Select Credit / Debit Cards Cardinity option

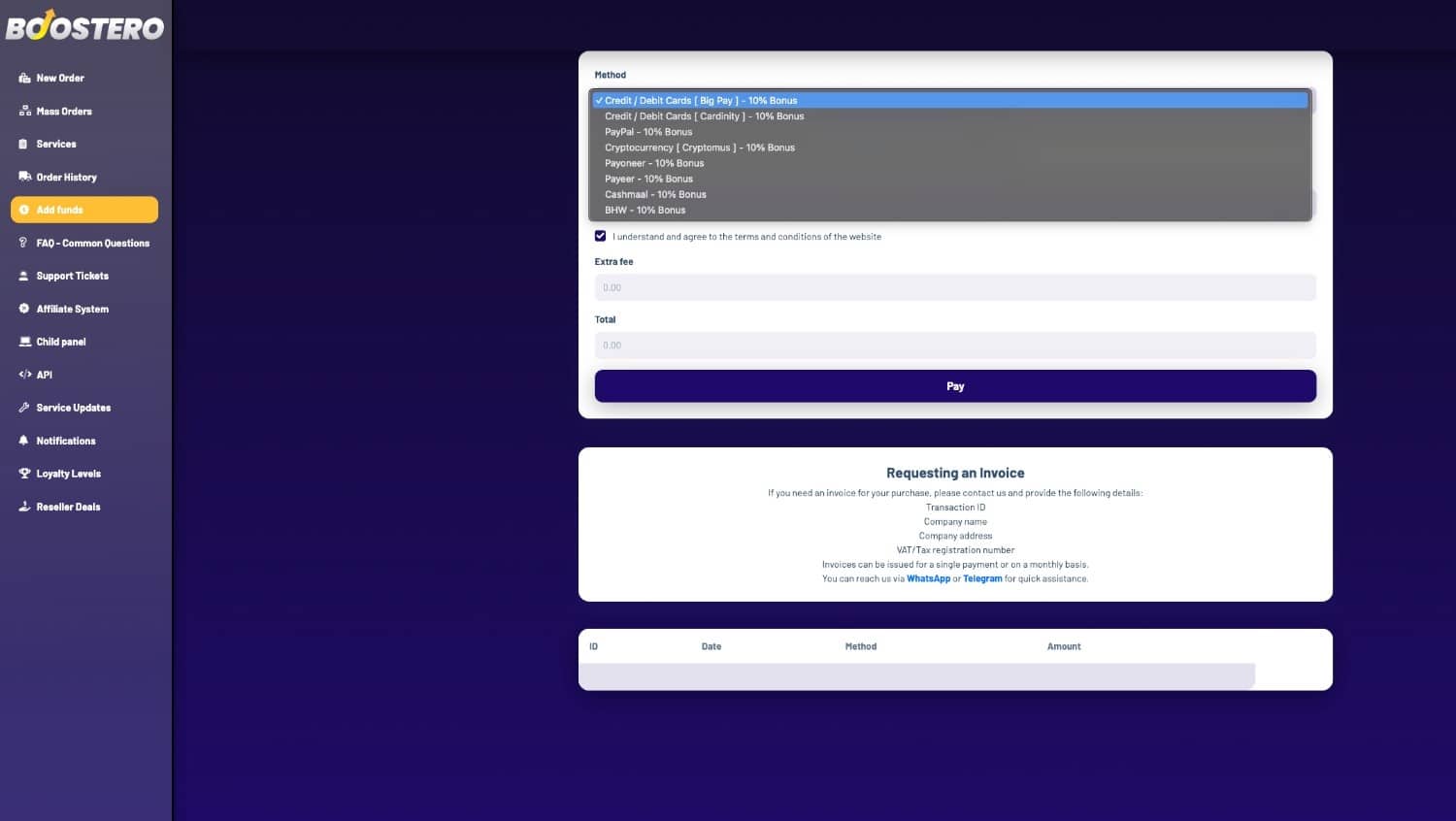704,116
